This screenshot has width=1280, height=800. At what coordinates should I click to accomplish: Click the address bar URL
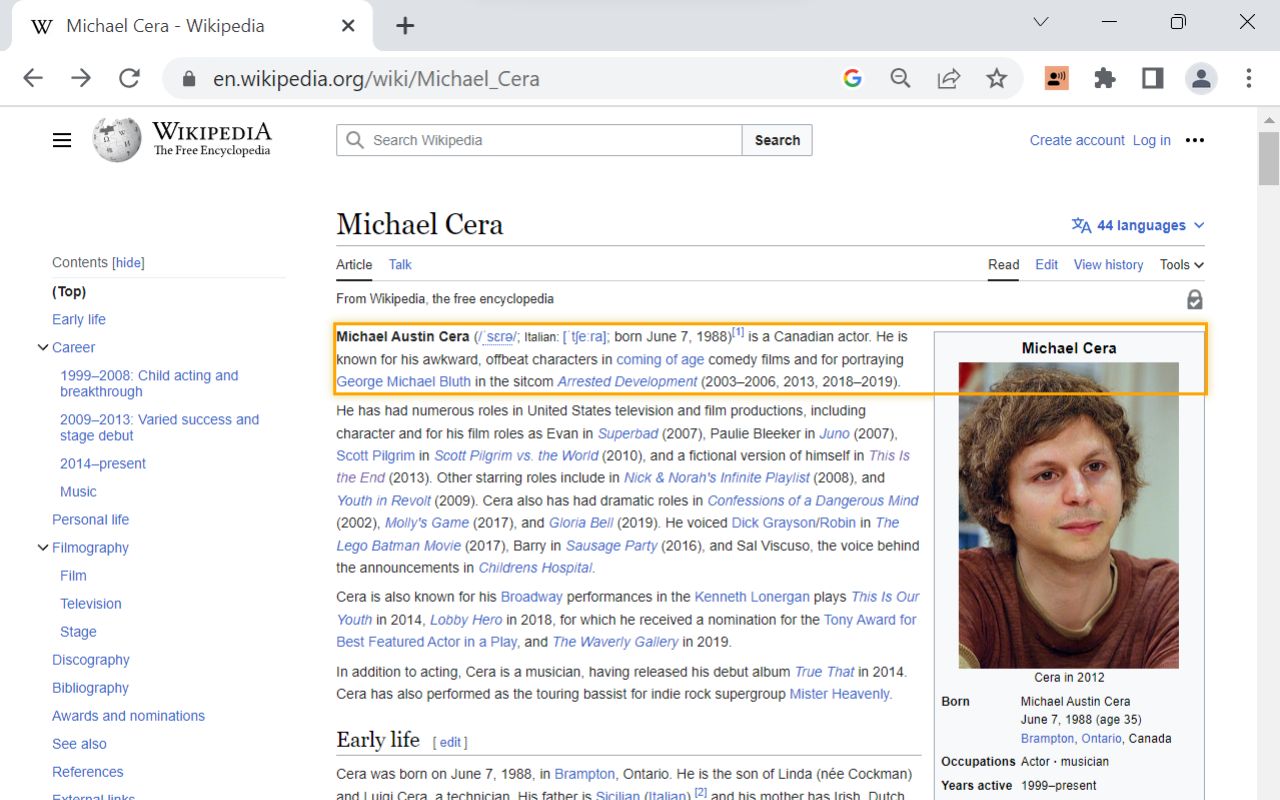(376, 79)
